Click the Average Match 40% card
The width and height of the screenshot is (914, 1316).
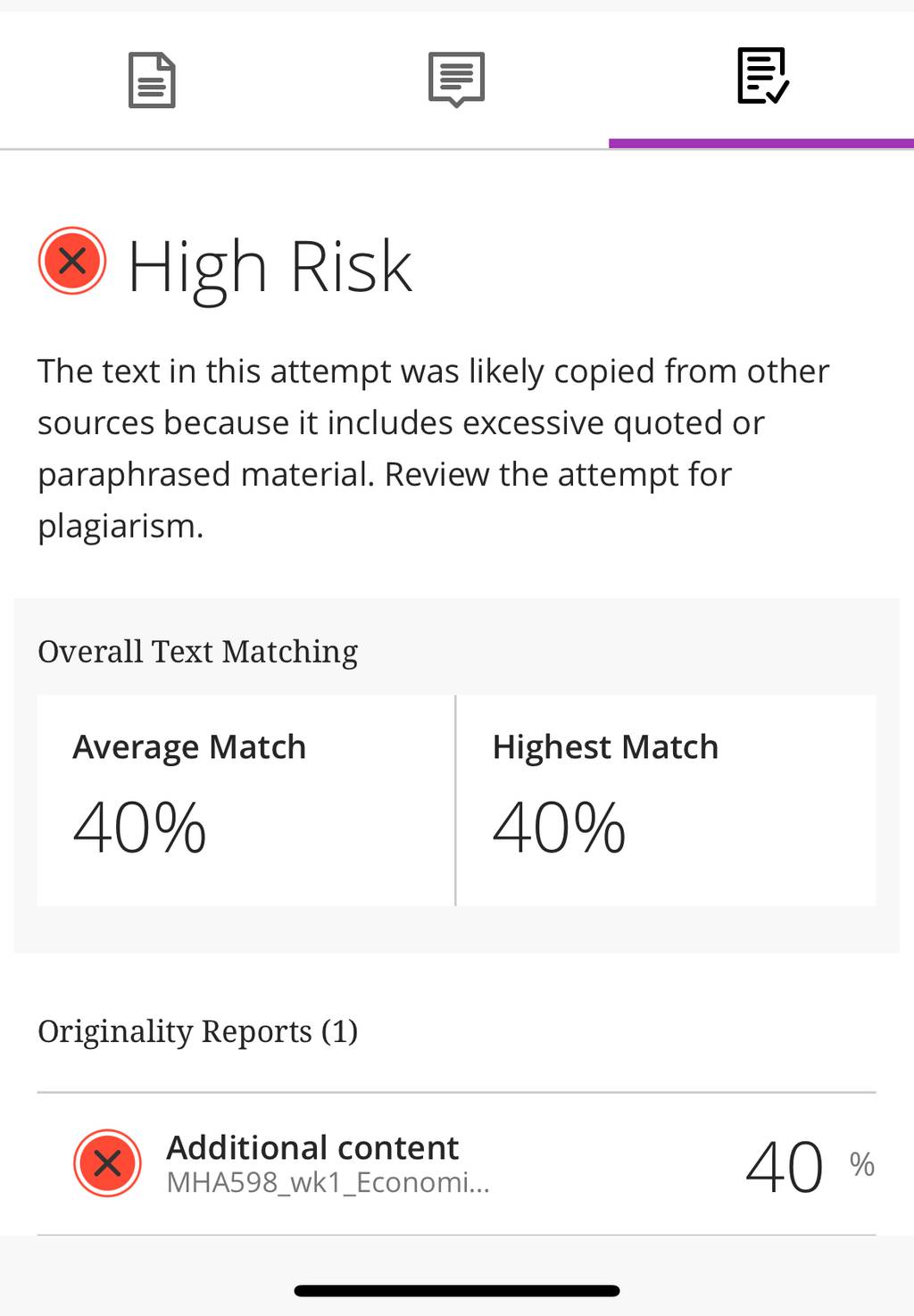tap(245, 800)
